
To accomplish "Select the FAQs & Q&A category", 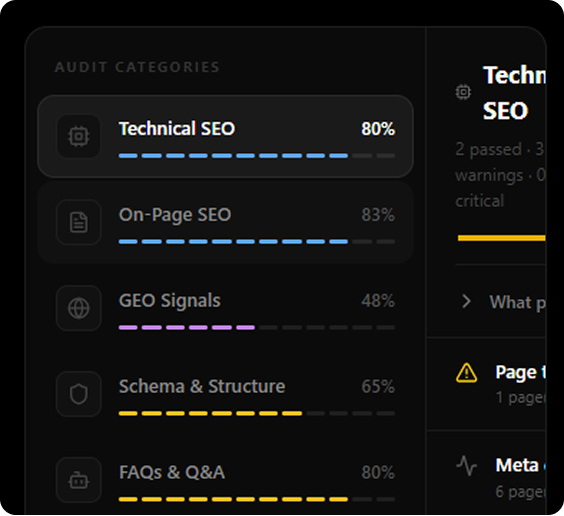I will coord(226,480).
